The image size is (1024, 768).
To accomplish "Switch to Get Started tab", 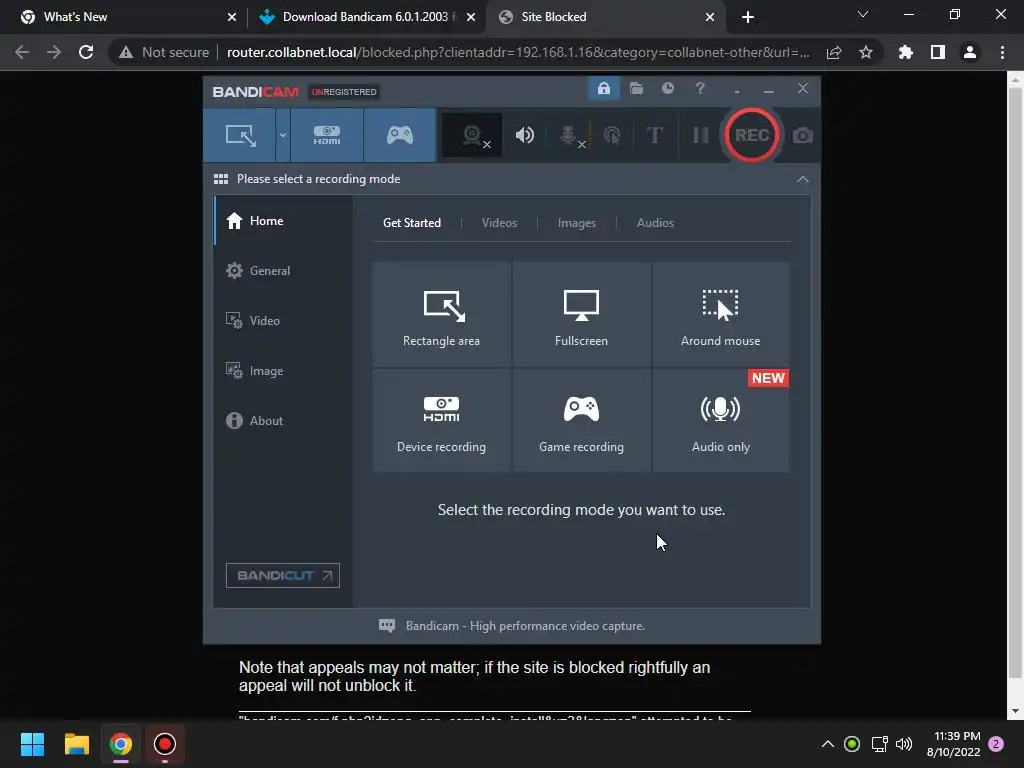I will coord(411,223).
